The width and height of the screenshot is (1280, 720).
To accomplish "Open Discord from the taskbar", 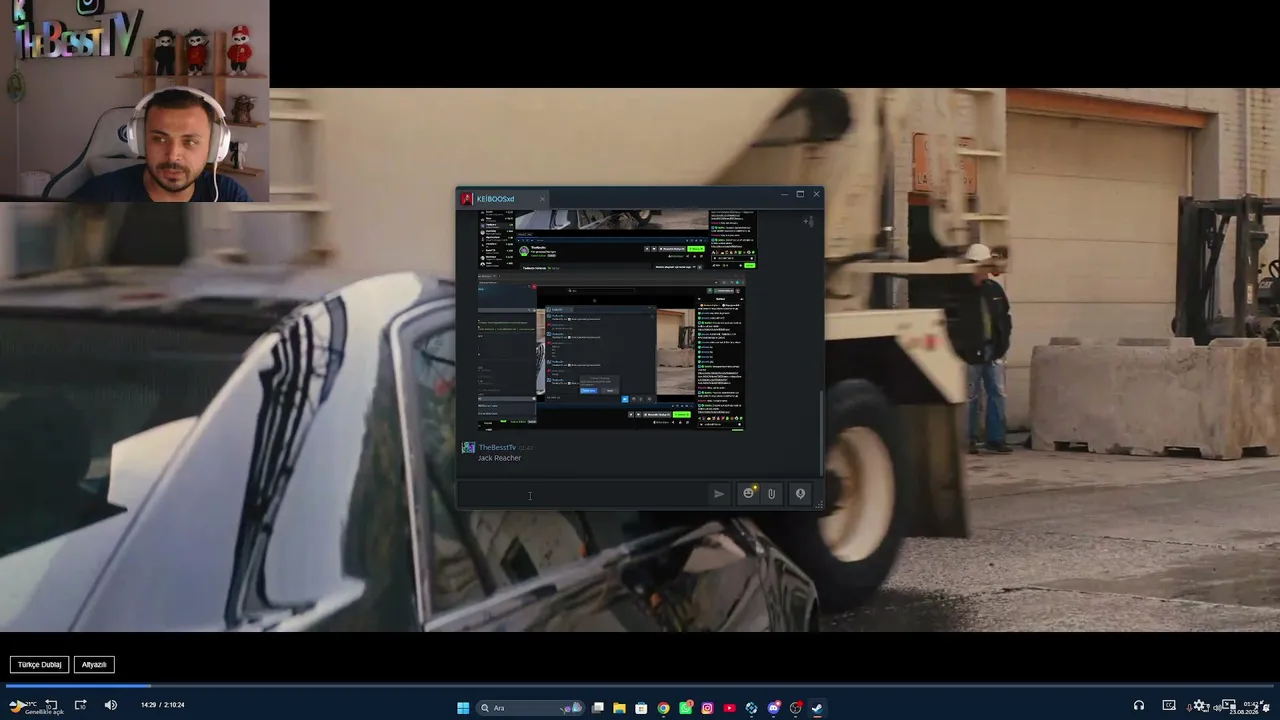I will point(773,708).
